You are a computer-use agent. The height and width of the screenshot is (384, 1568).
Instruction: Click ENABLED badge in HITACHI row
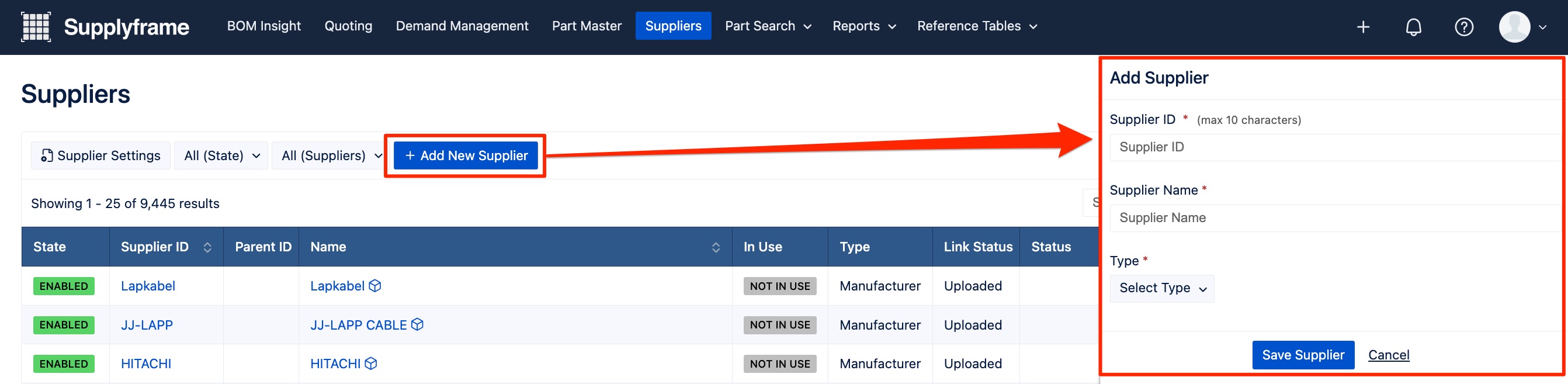[x=64, y=364]
